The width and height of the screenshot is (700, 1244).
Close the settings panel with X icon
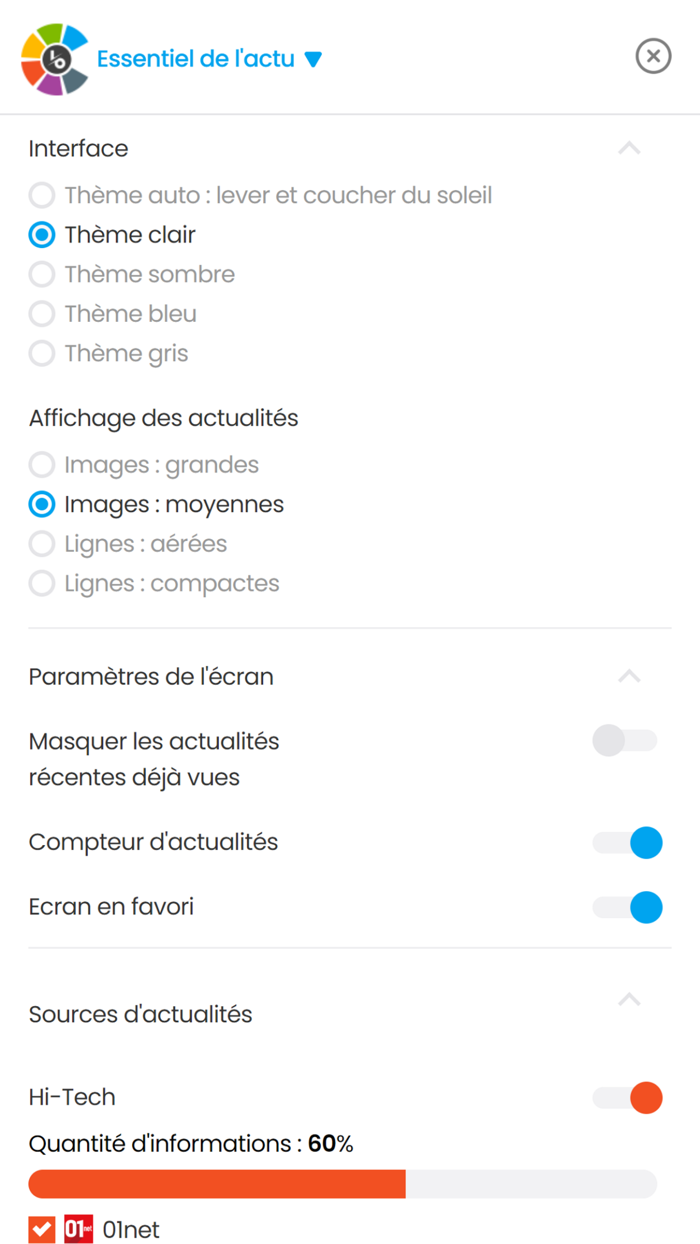point(653,56)
